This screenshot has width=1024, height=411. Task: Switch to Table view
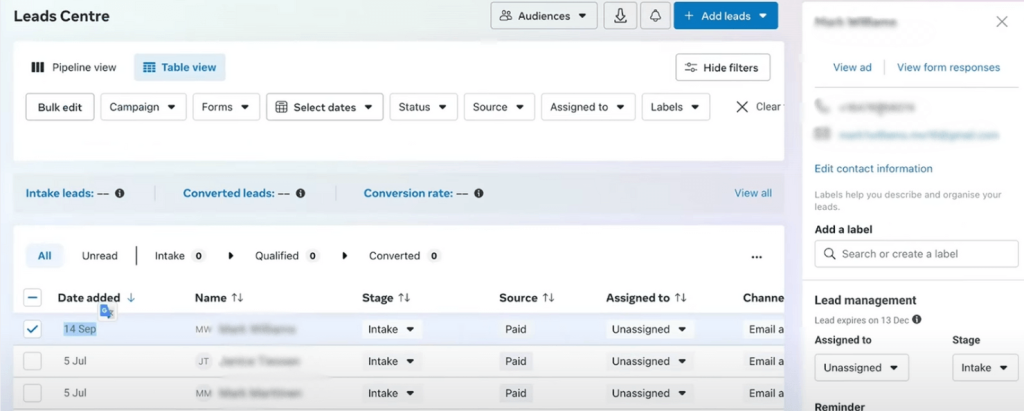click(x=180, y=67)
